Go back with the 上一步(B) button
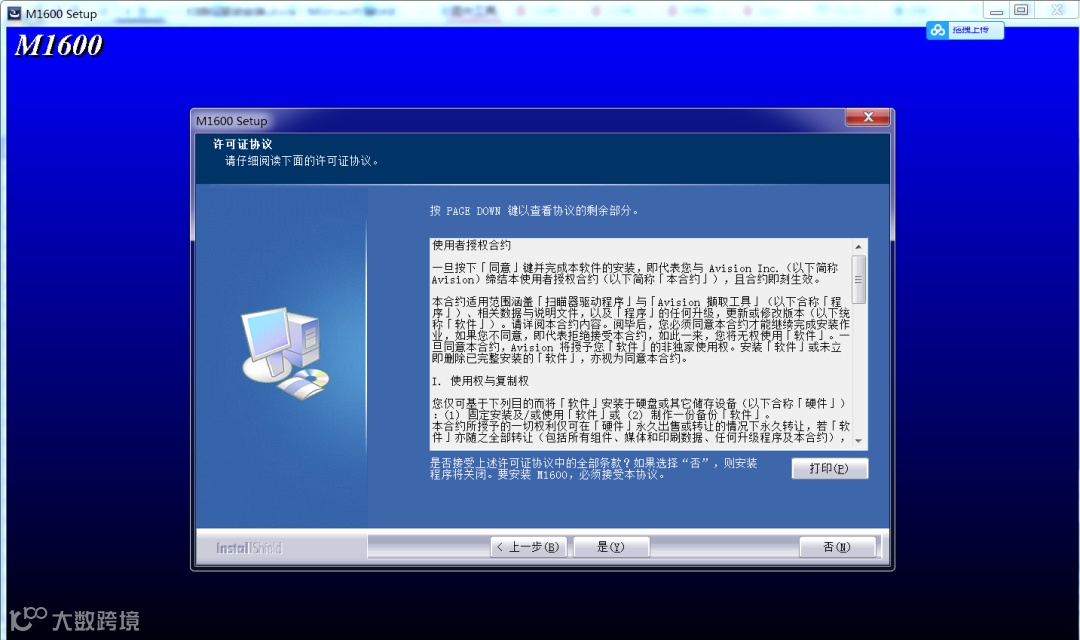The height and width of the screenshot is (640, 1080). pyautogui.click(x=528, y=547)
